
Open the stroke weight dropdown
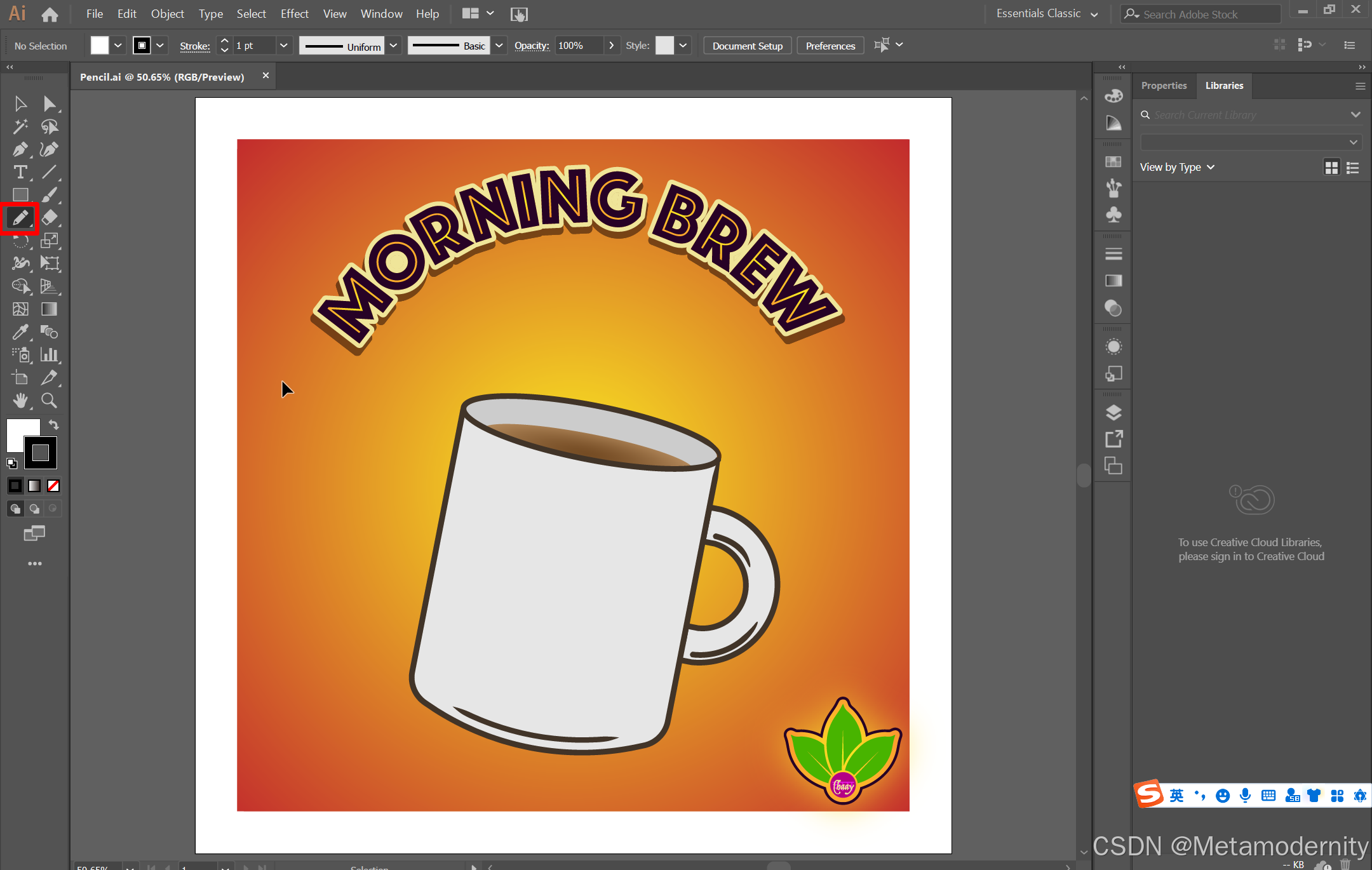tap(284, 46)
